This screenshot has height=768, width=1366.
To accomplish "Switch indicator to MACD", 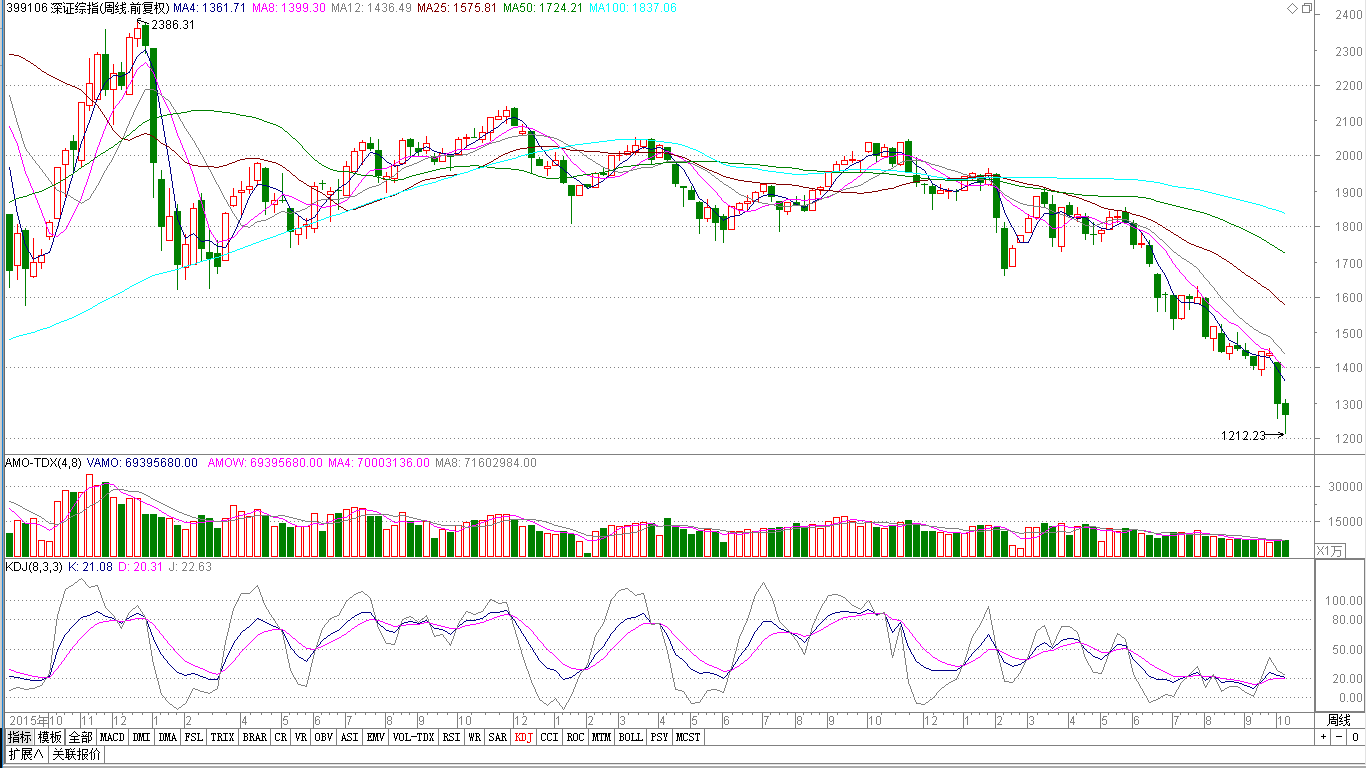I will (x=113, y=737).
